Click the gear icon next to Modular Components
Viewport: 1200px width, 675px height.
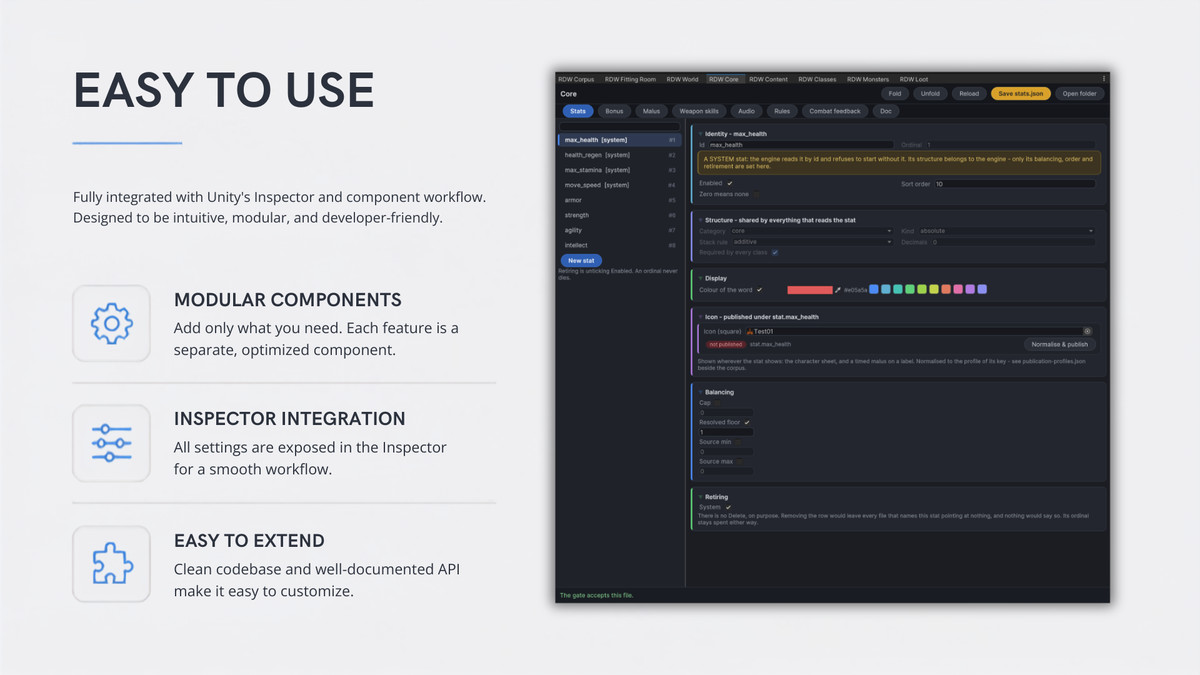[x=111, y=323]
